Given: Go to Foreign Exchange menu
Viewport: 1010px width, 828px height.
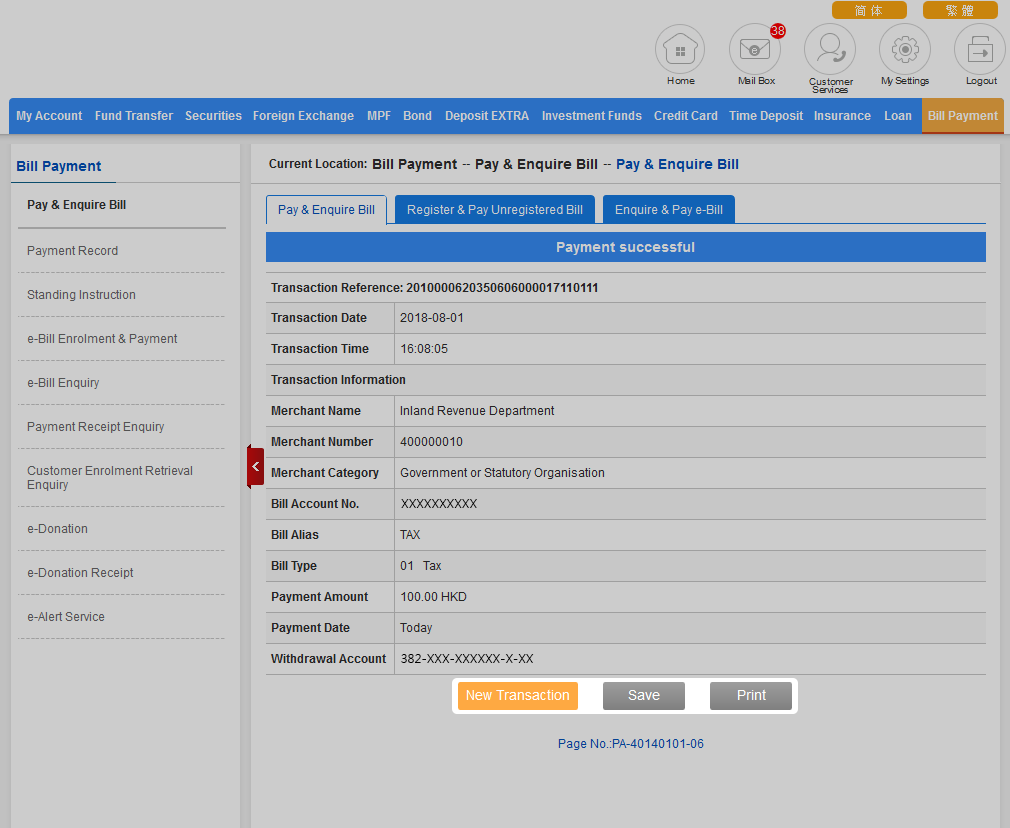Looking at the screenshot, I should coord(303,116).
